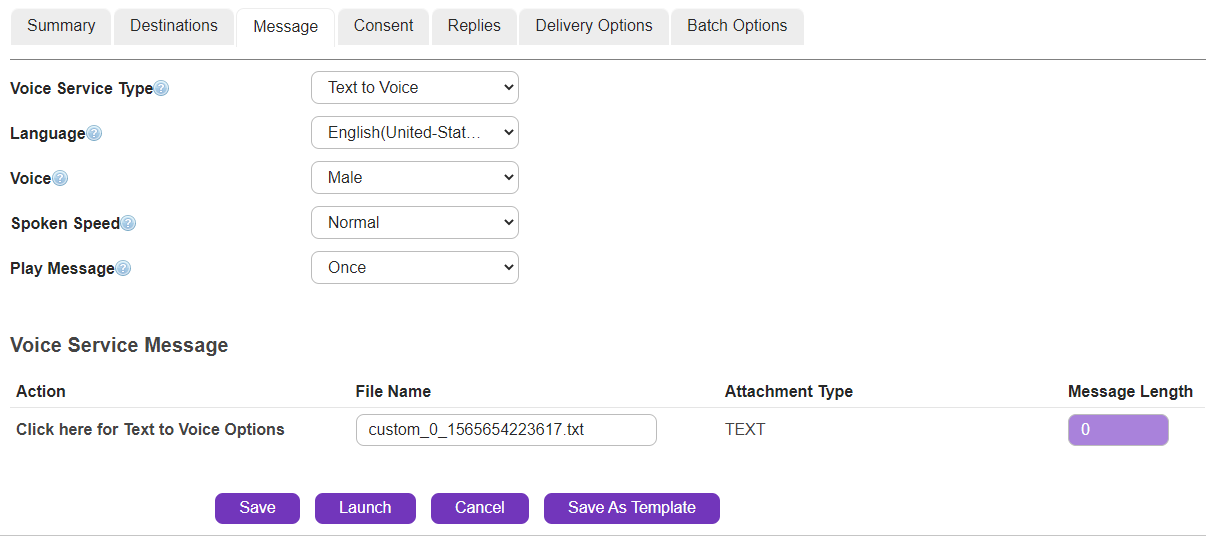
Task: Open the Delivery Options tab
Action: click(594, 26)
